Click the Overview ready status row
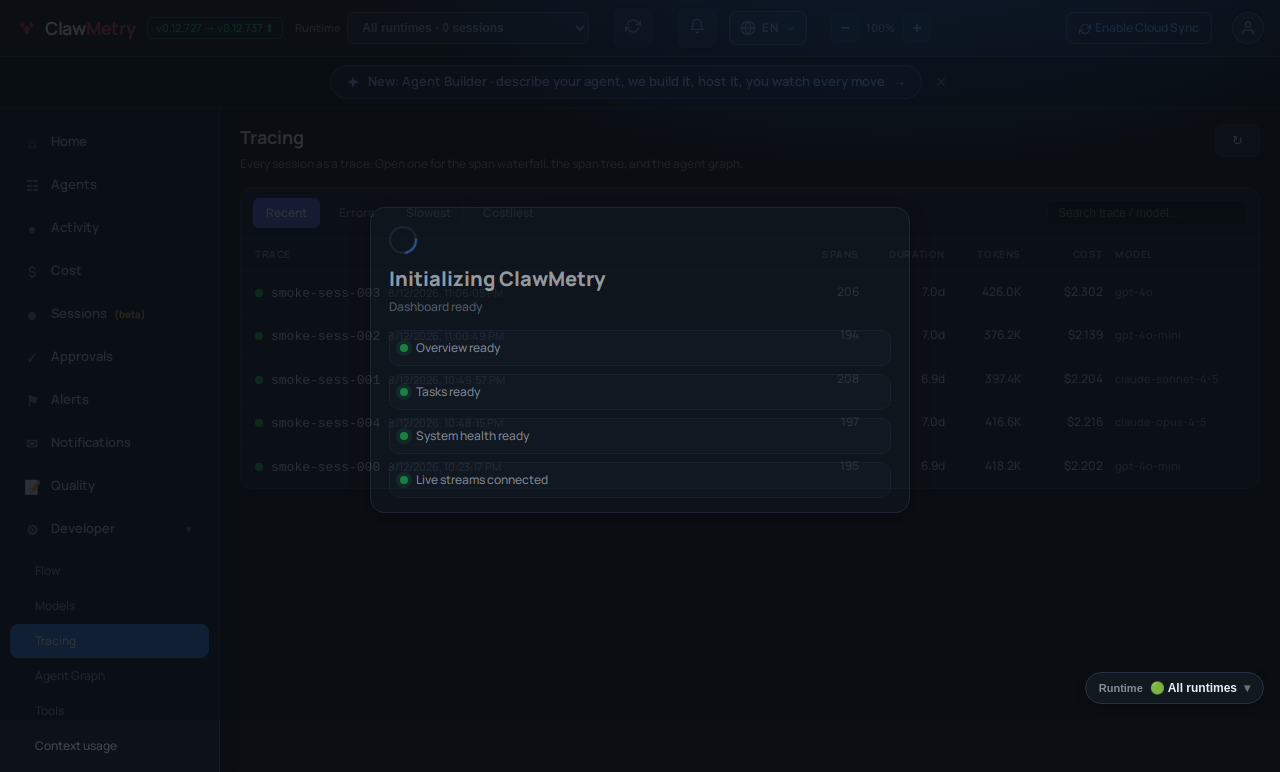Viewport: 1280px width, 772px height. tap(640, 348)
